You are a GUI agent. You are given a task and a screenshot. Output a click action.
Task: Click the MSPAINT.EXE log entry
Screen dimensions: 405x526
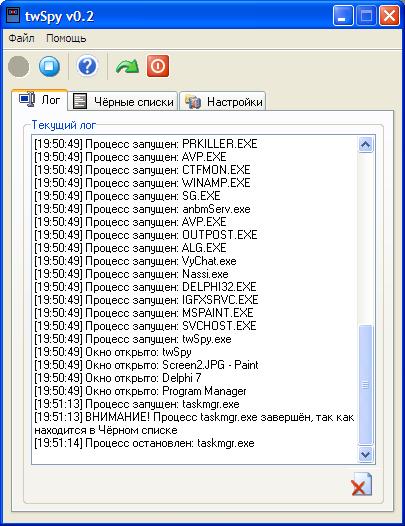[x=144, y=313]
